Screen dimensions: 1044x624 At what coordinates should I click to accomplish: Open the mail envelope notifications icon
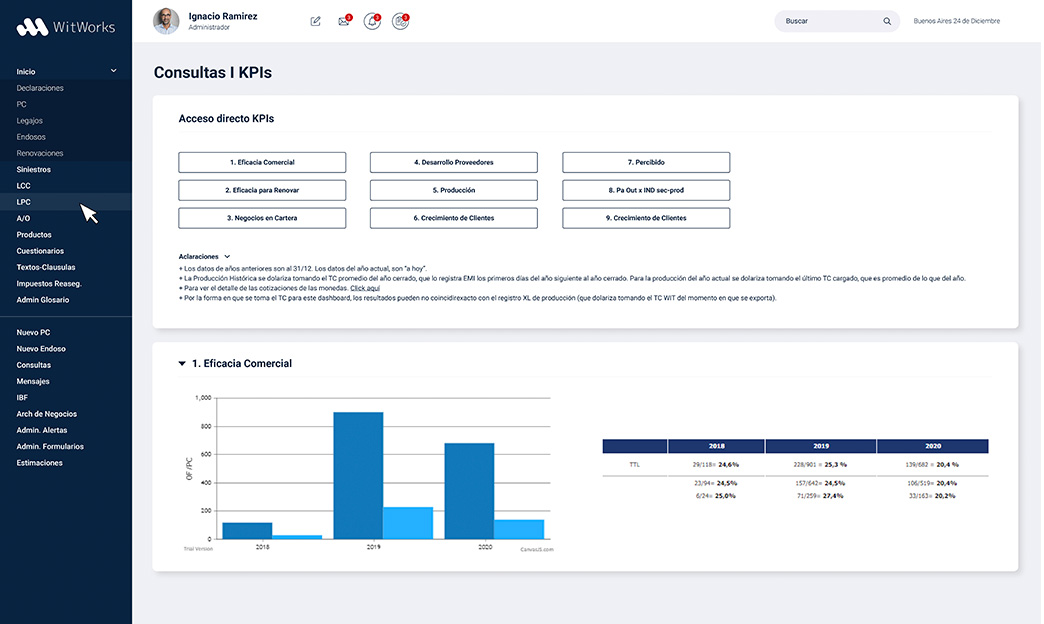click(x=344, y=21)
